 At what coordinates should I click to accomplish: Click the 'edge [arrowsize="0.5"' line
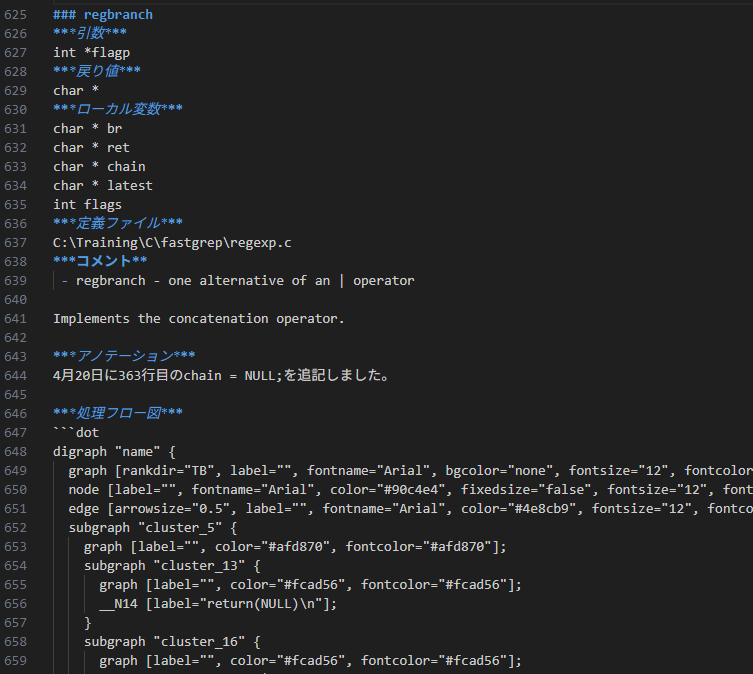tap(411, 509)
